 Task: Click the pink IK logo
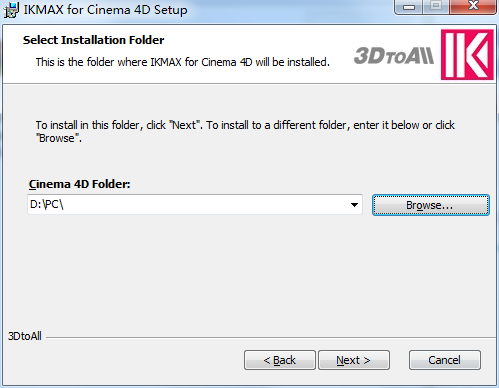point(467,55)
